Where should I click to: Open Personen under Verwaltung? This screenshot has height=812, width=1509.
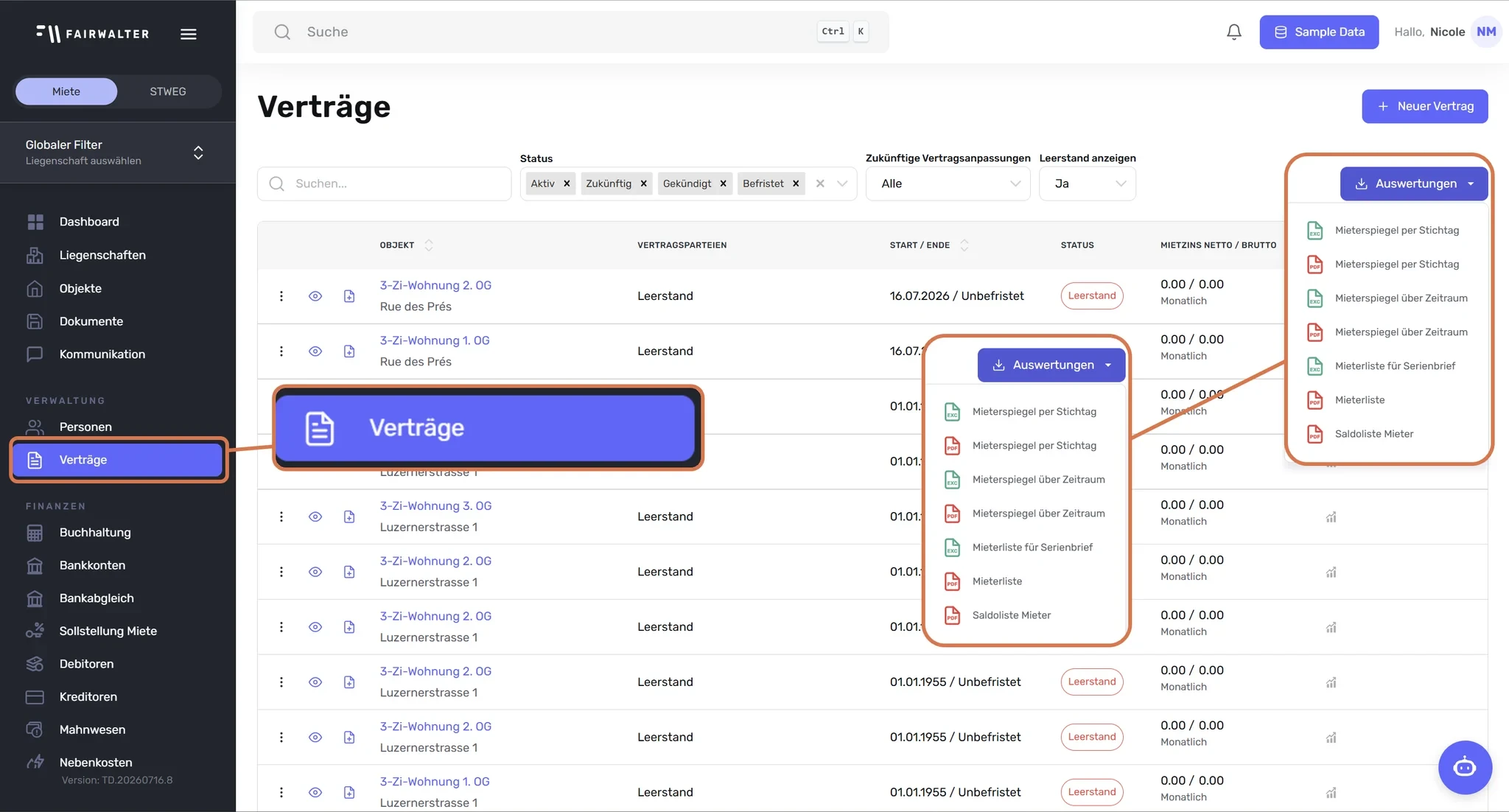pos(85,427)
